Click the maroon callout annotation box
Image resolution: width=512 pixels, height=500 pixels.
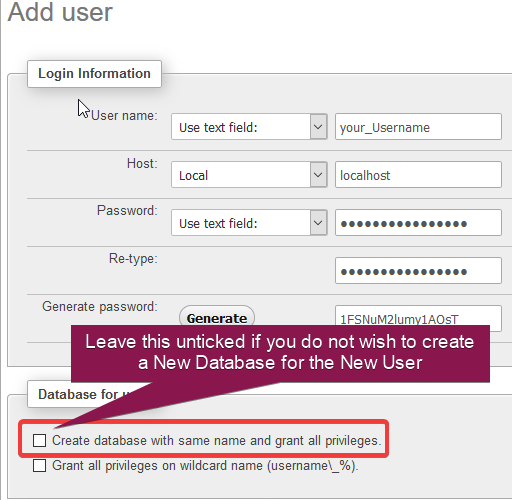tap(280, 353)
